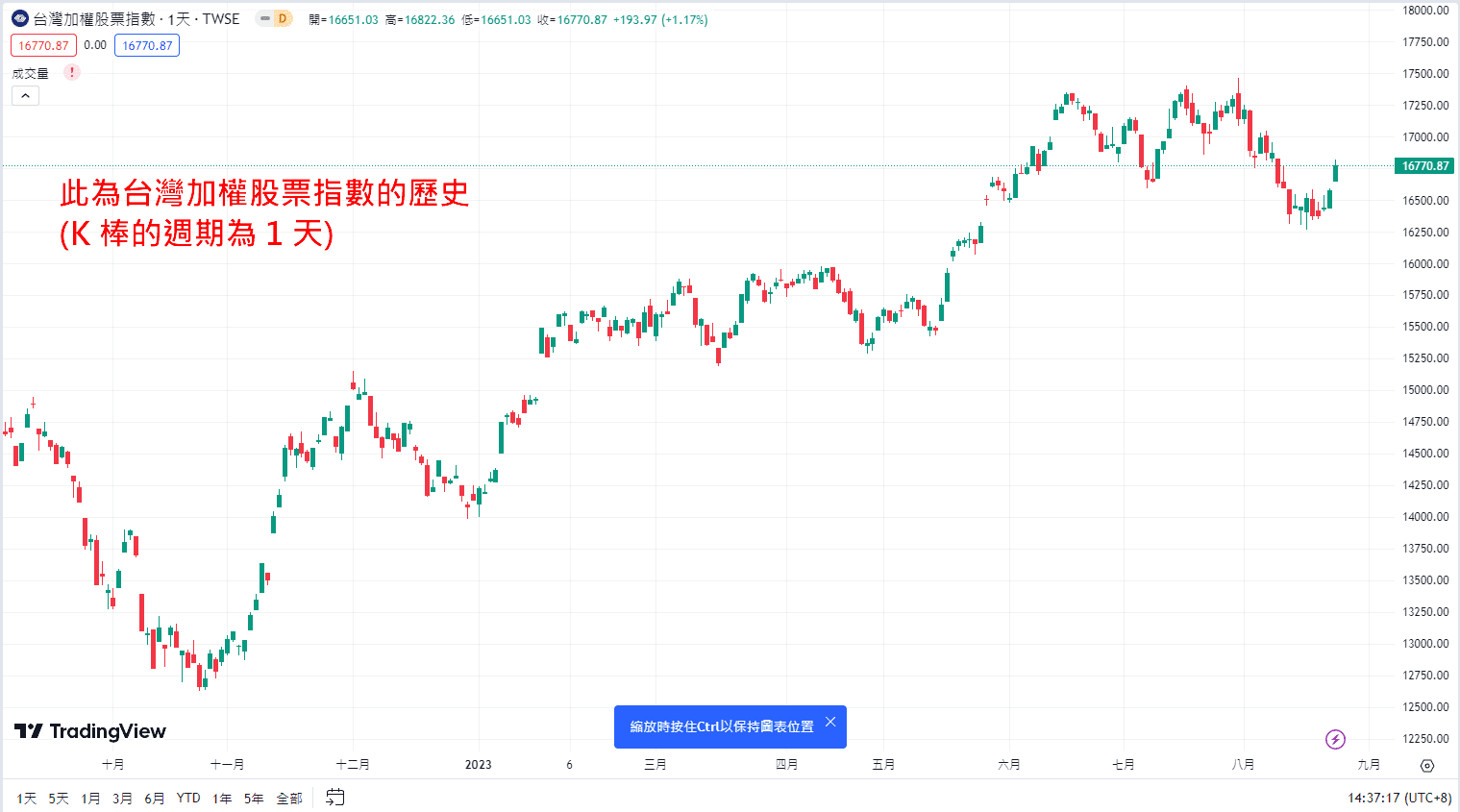Image resolution: width=1460 pixels, height=812 pixels.
Task: Click the 十一月 time axis label
Action: coord(227,765)
